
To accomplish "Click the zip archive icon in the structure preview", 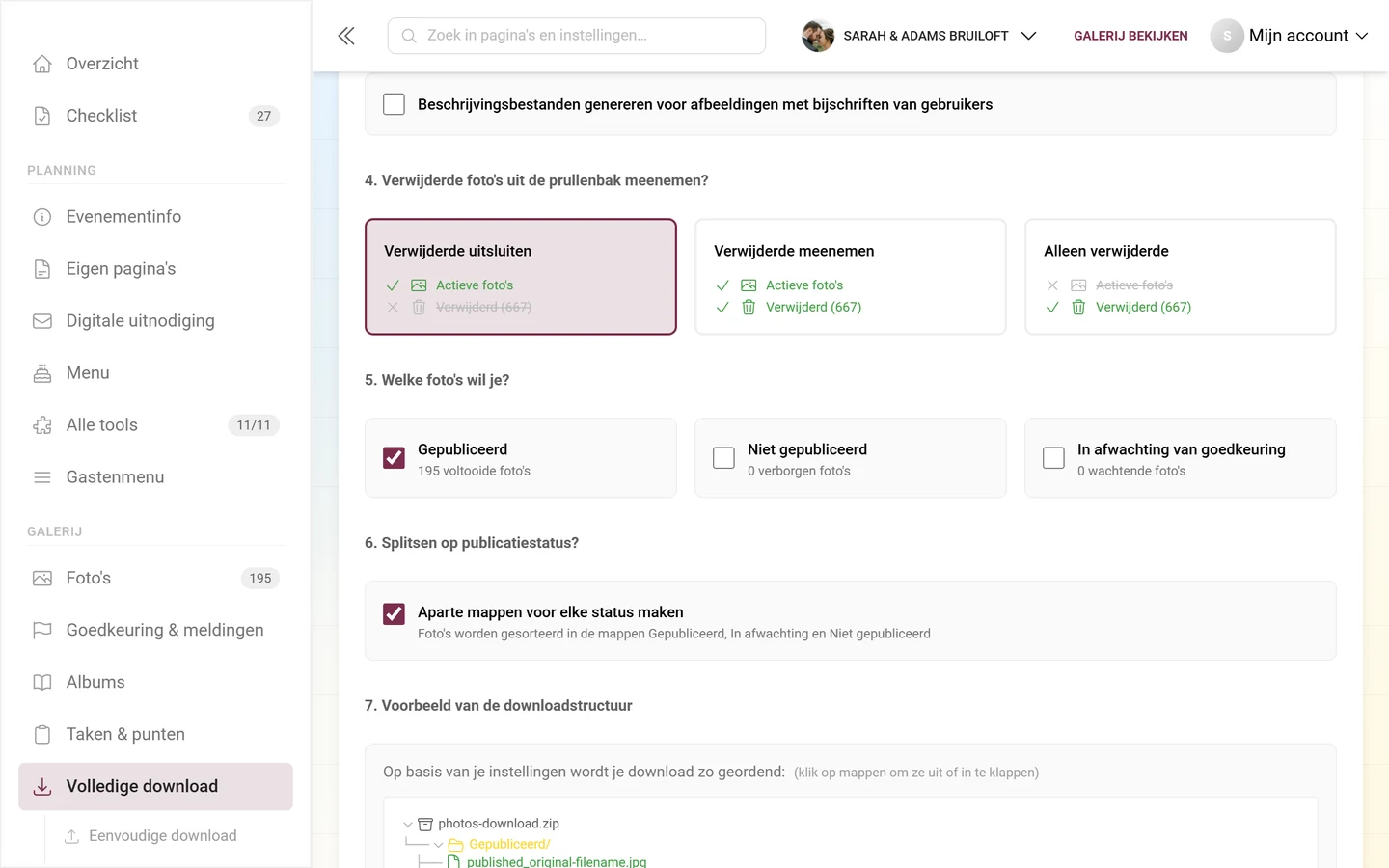I will tap(425, 824).
